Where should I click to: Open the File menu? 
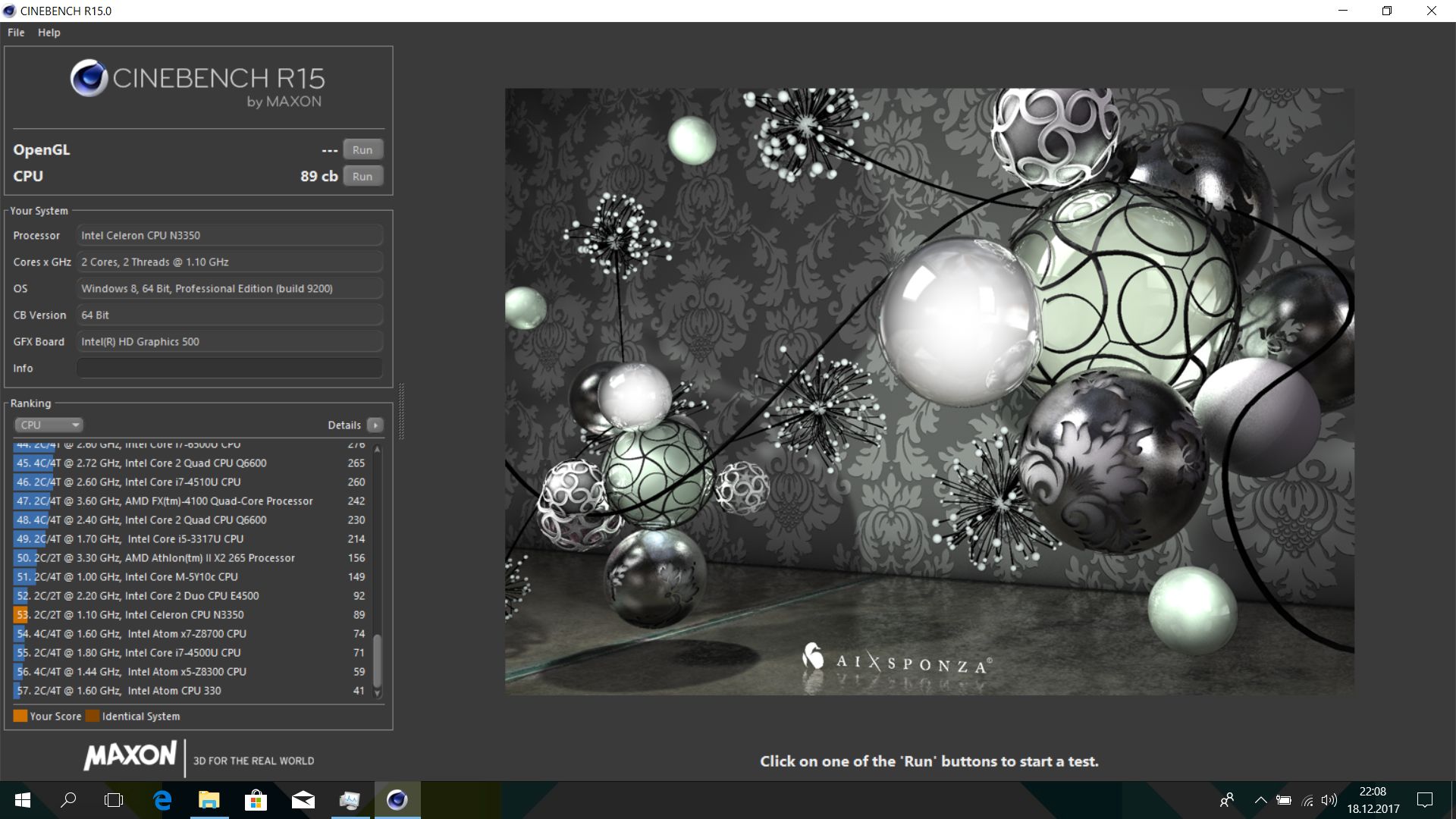16,33
